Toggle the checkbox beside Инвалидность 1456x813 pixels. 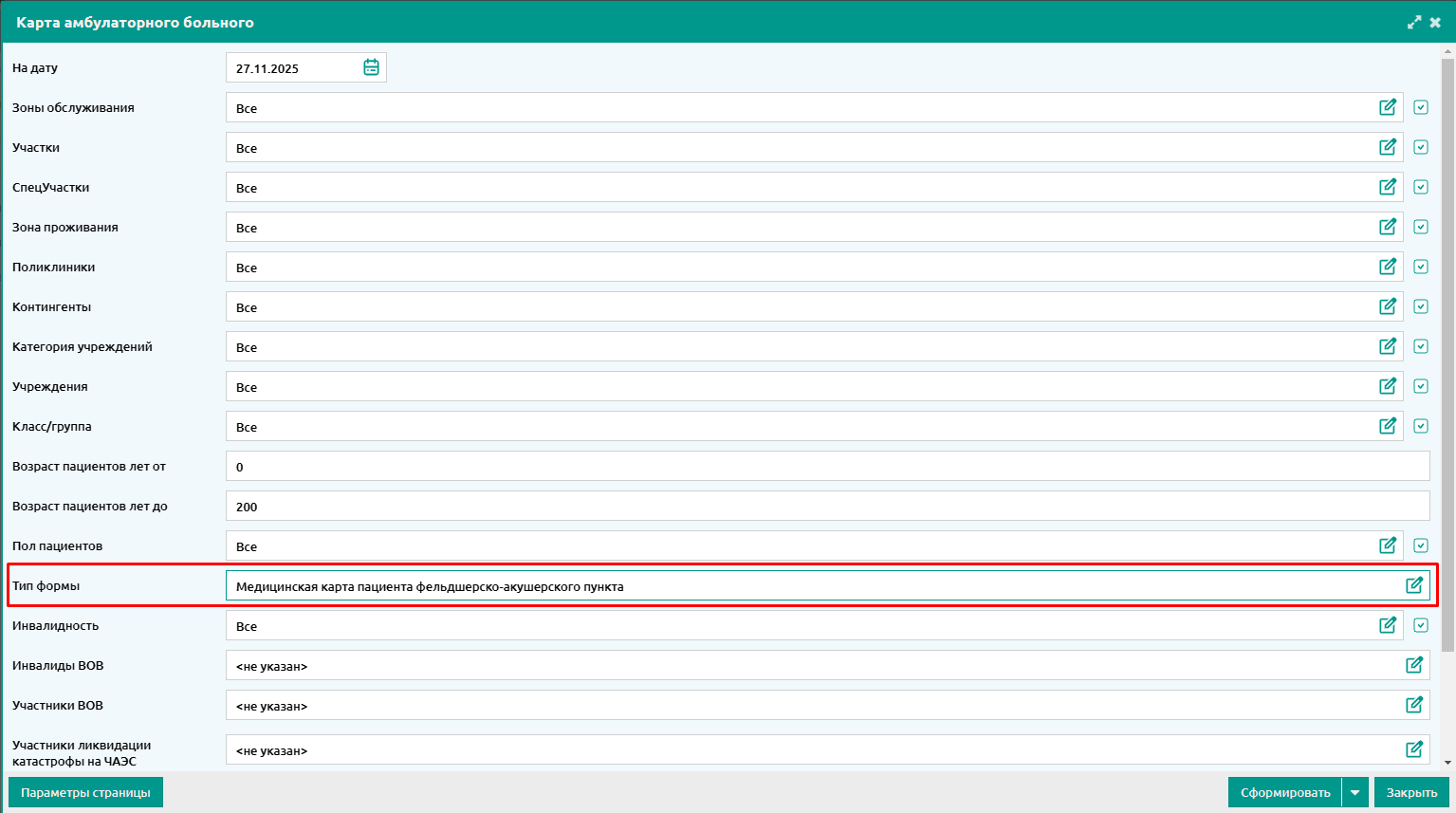click(1421, 625)
